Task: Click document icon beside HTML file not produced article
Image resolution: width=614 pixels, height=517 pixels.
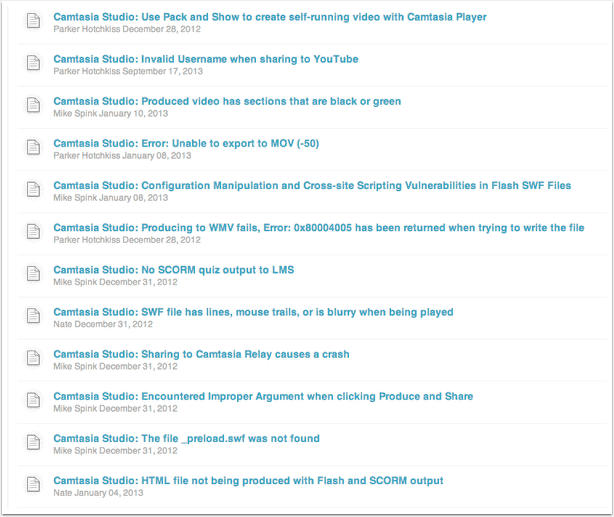Action: point(33,484)
